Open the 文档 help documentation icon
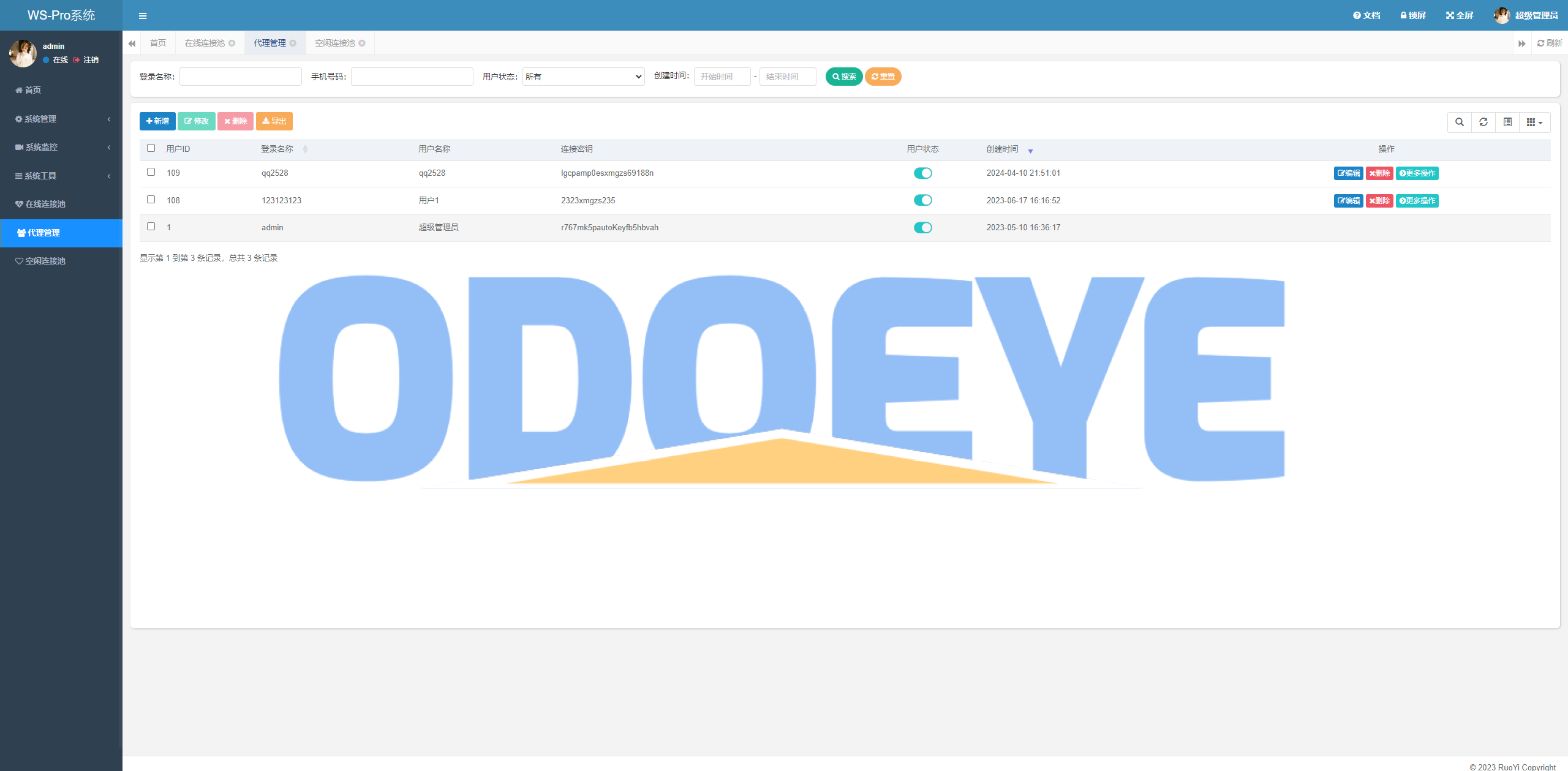Image resolution: width=1568 pixels, height=771 pixels. [1366, 15]
